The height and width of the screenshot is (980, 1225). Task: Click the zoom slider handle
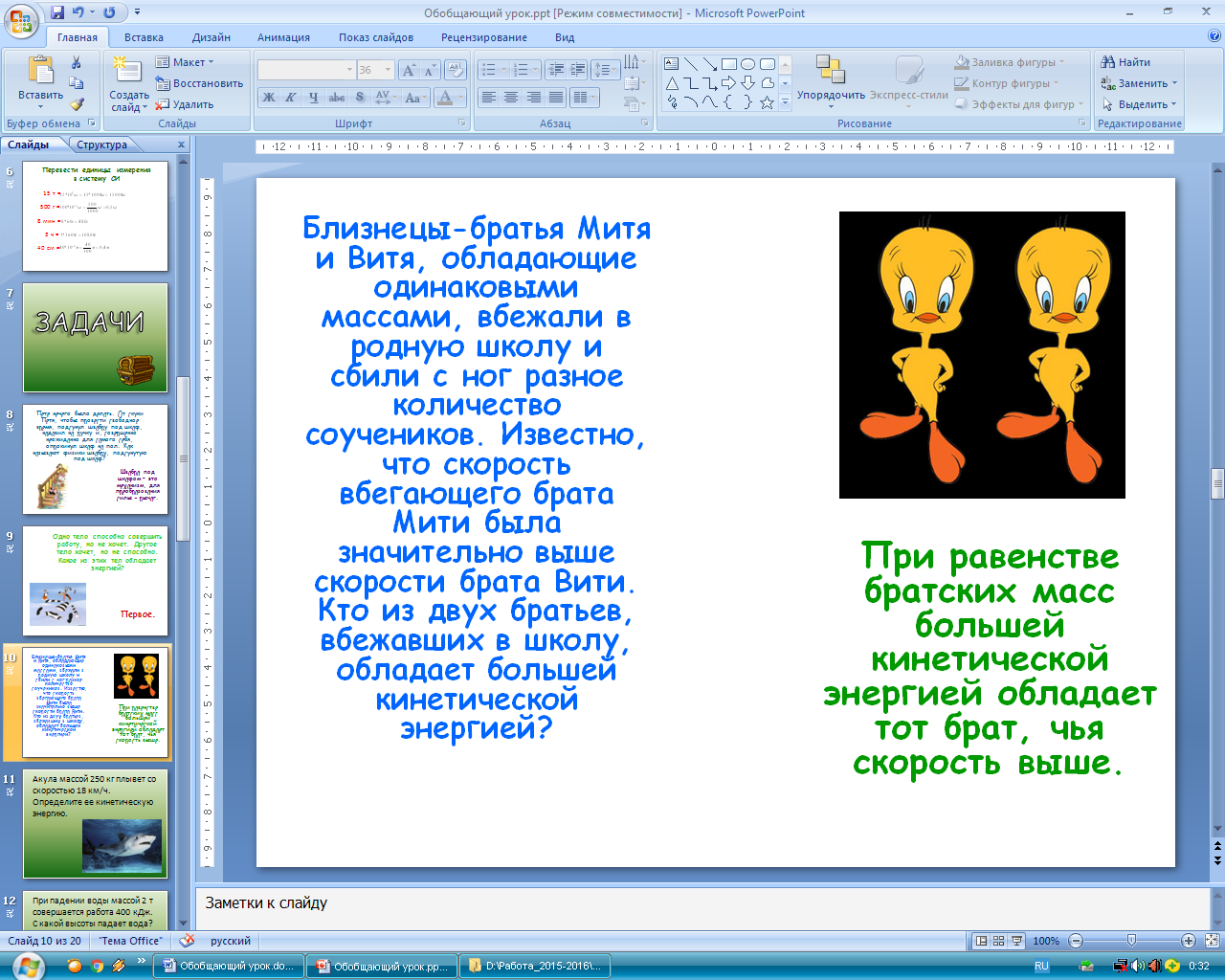(1131, 941)
